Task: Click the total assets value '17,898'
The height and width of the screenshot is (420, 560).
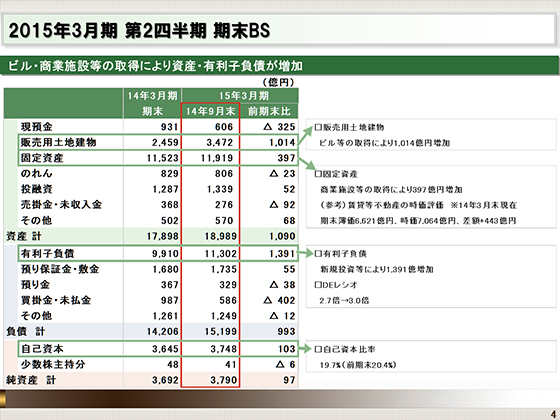Action: pyautogui.click(x=162, y=236)
